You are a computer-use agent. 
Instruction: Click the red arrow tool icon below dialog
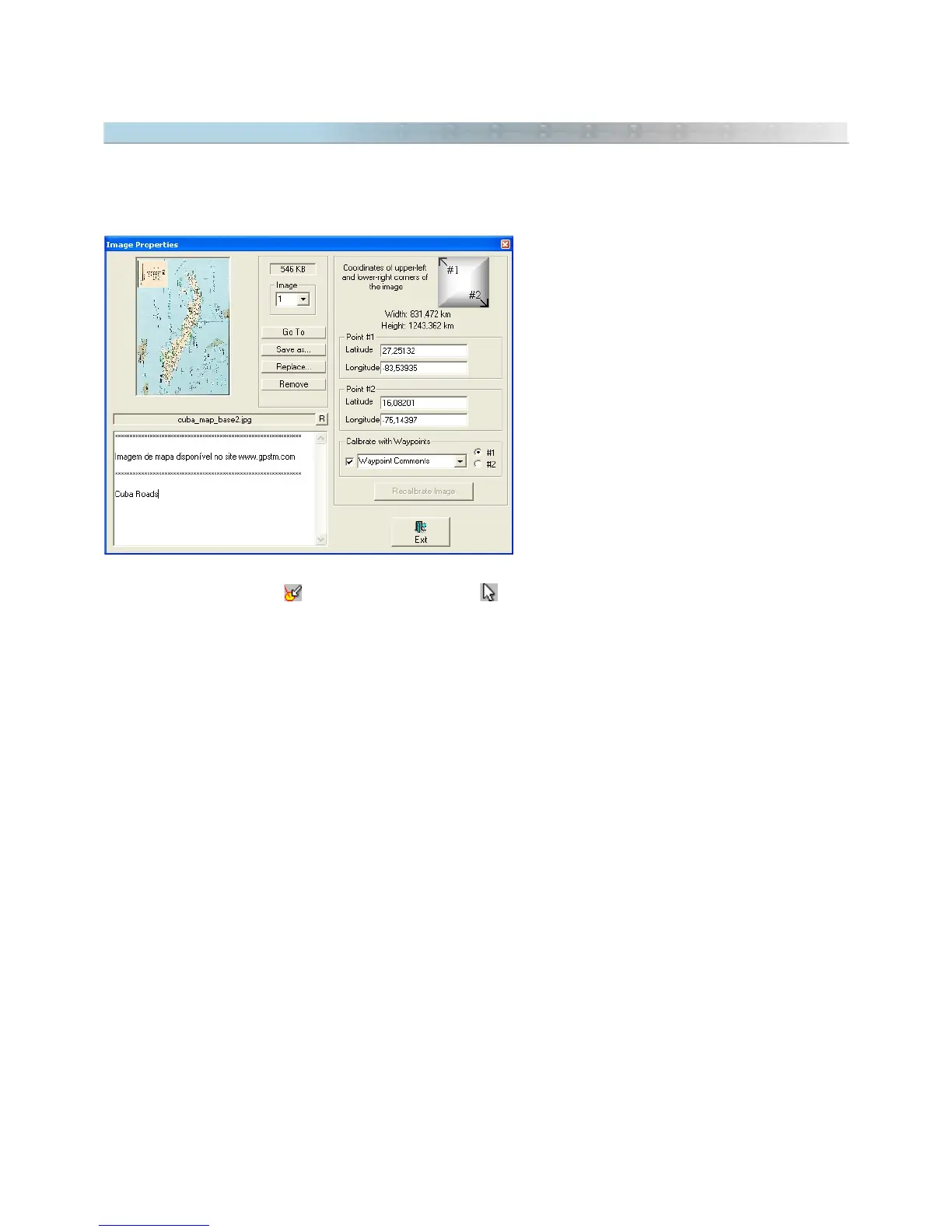click(292, 593)
